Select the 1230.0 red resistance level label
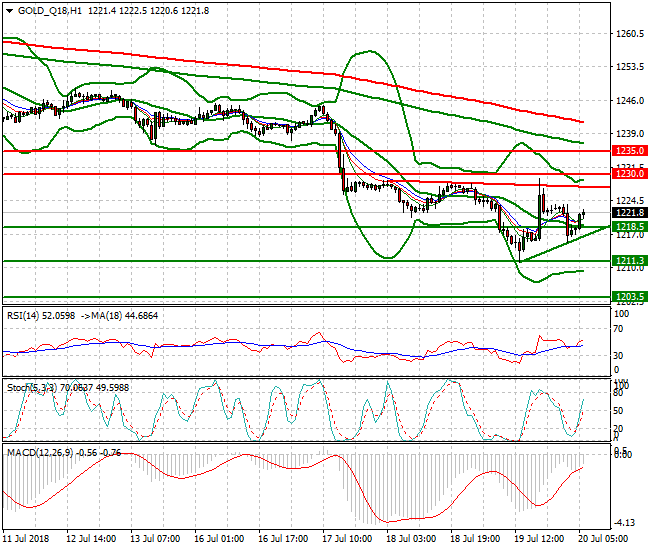650x550 pixels. [x=630, y=174]
